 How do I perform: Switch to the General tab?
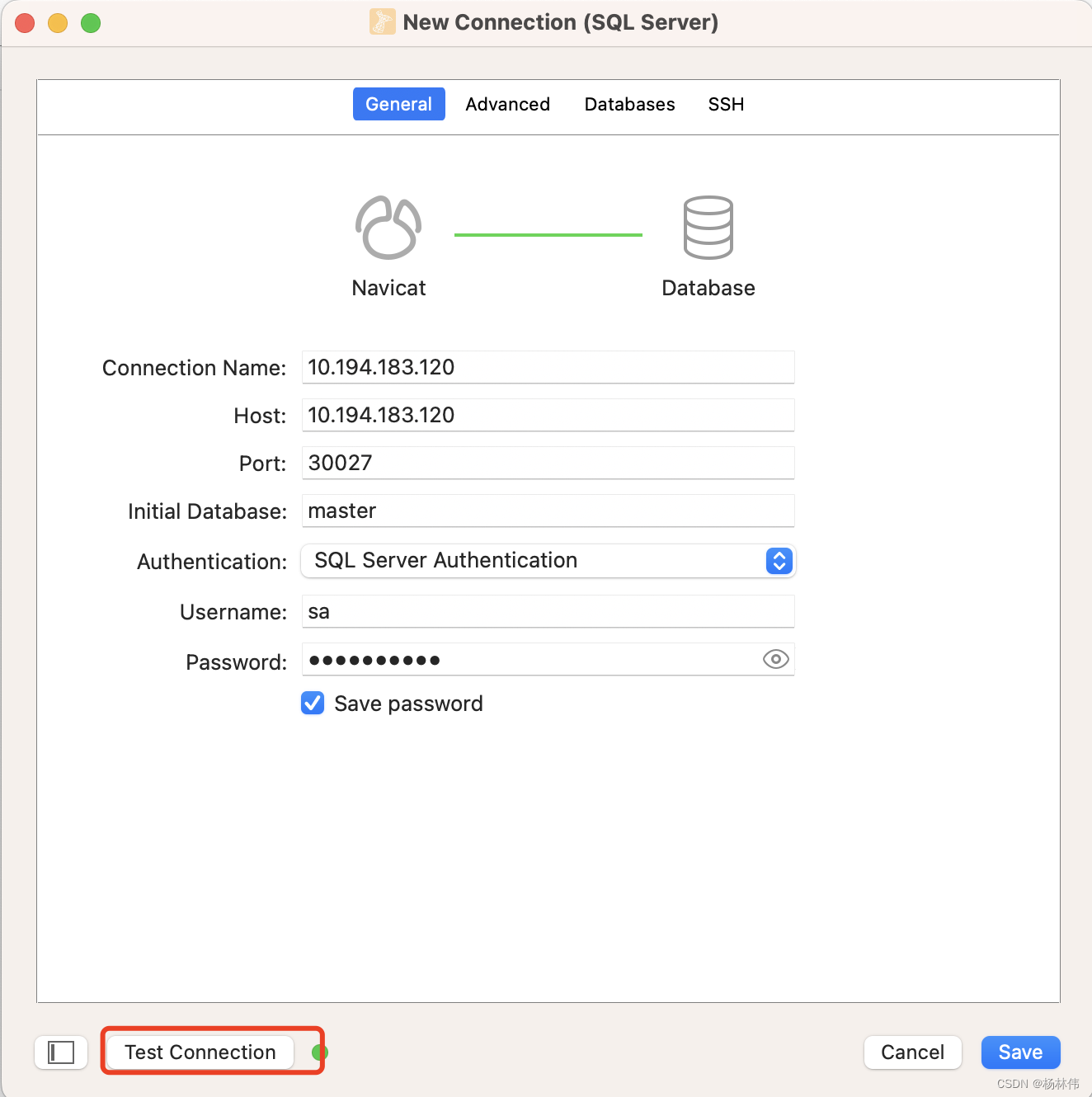(x=399, y=104)
